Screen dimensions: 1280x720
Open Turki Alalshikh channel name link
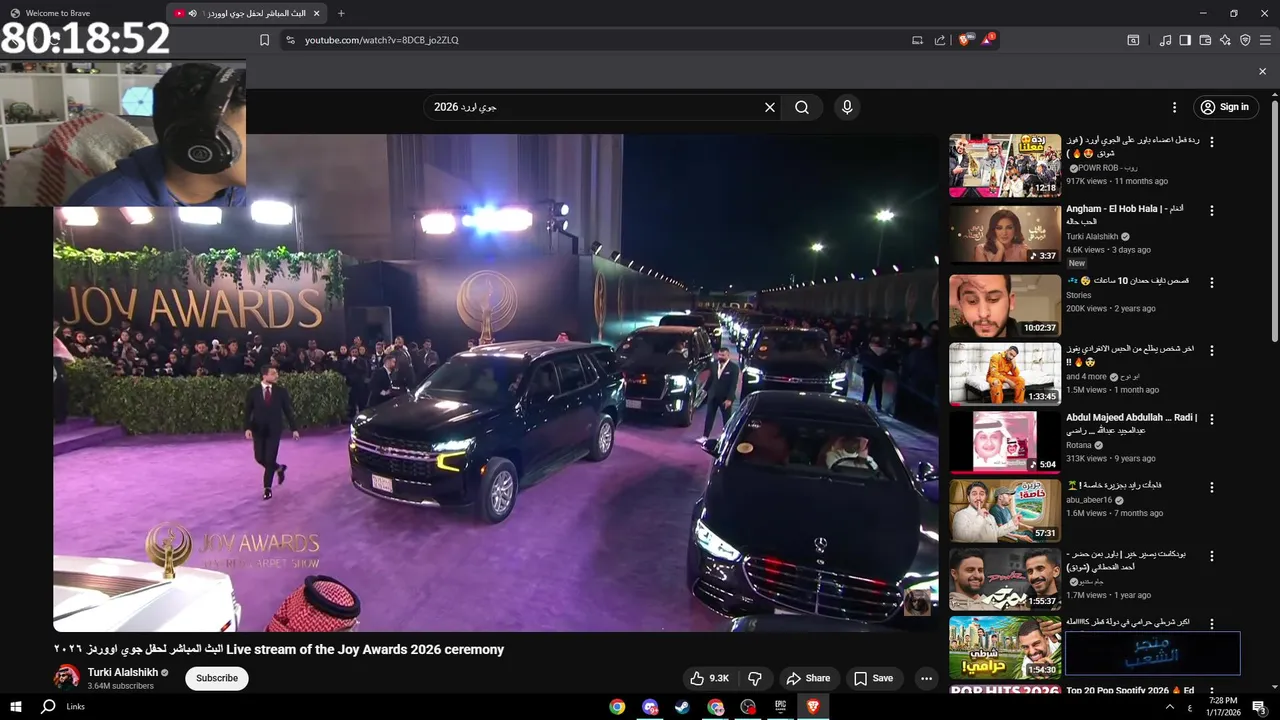[123, 673]
